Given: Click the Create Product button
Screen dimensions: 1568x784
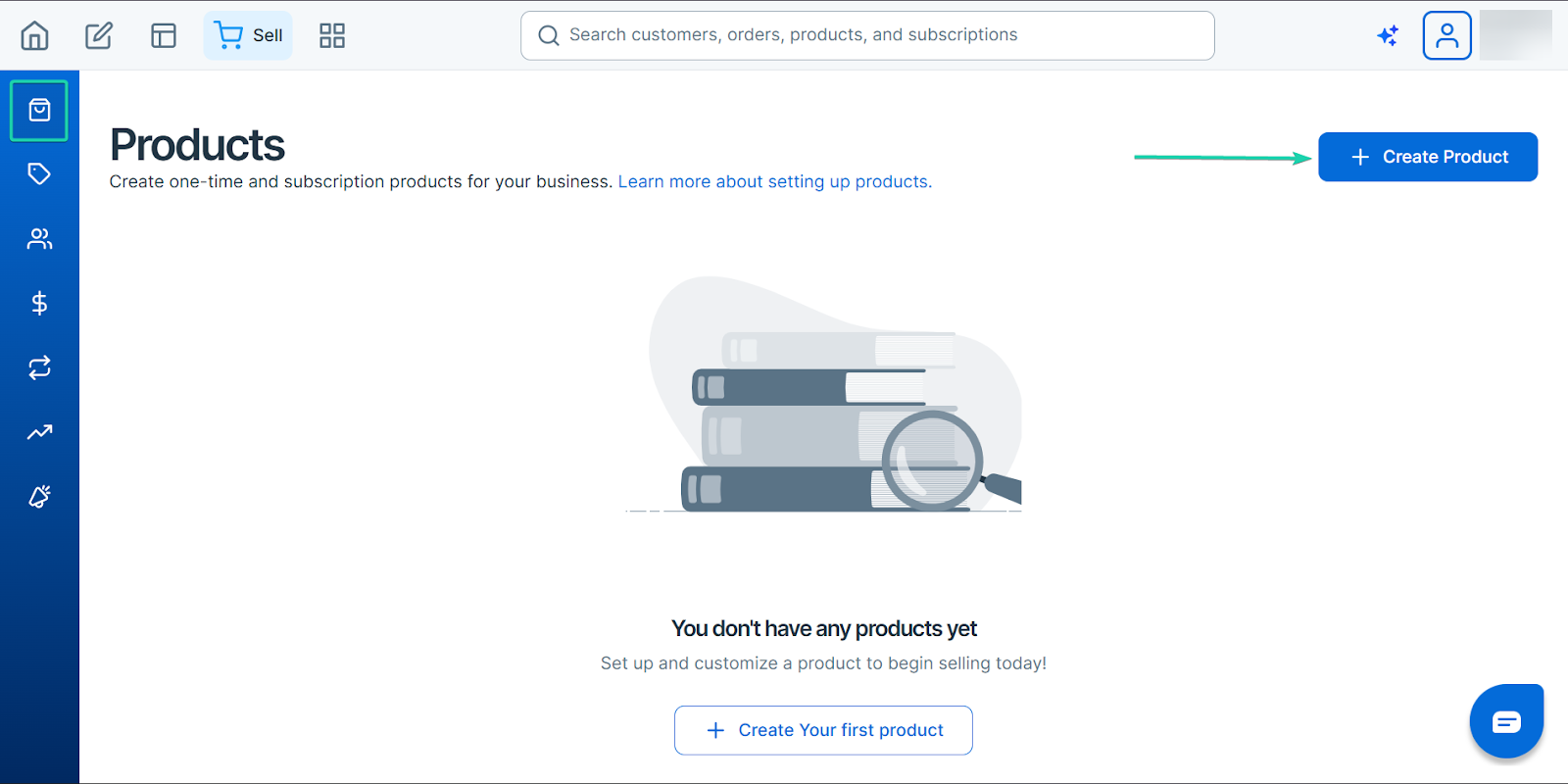Looking at the screenshot, I should click(x=1428, y=157).
